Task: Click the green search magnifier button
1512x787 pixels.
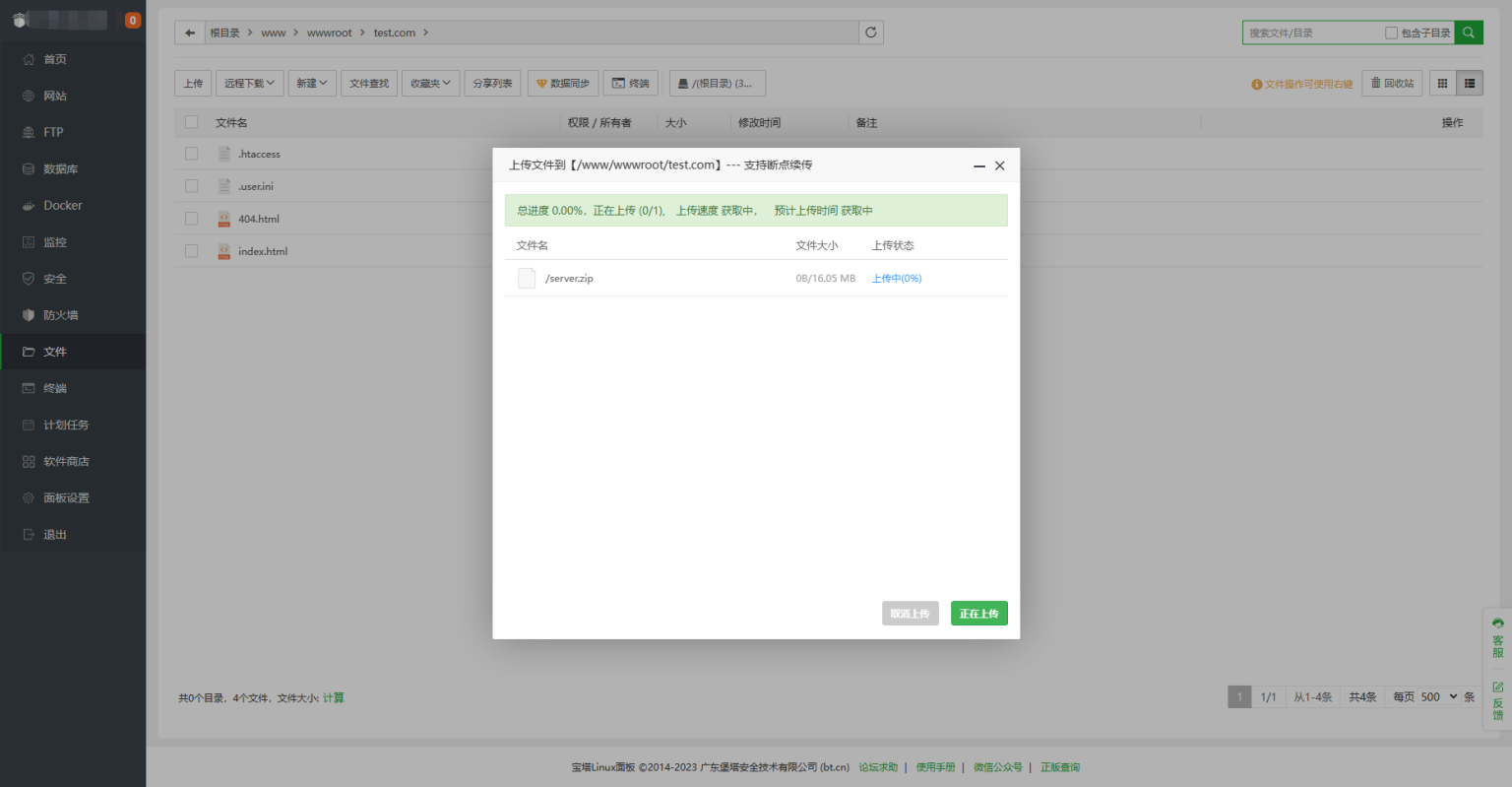Action: click(1468, 33)
